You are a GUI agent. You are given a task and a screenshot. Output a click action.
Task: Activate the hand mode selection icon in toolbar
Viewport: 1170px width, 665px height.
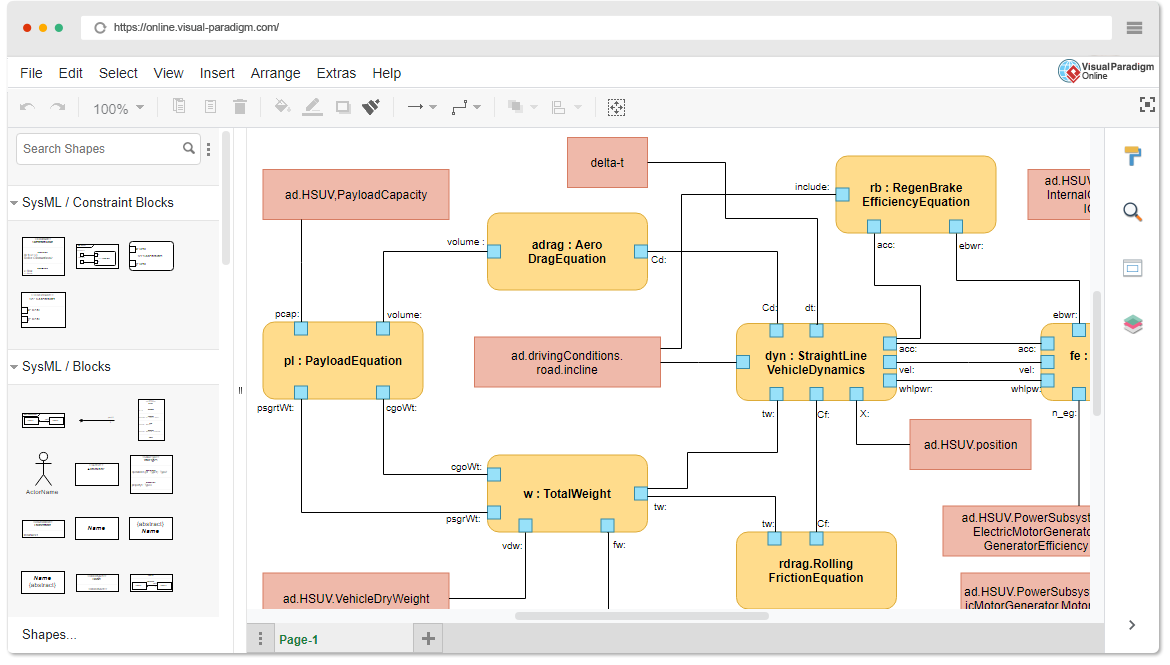pyautogui.click(x=617, y=107)
